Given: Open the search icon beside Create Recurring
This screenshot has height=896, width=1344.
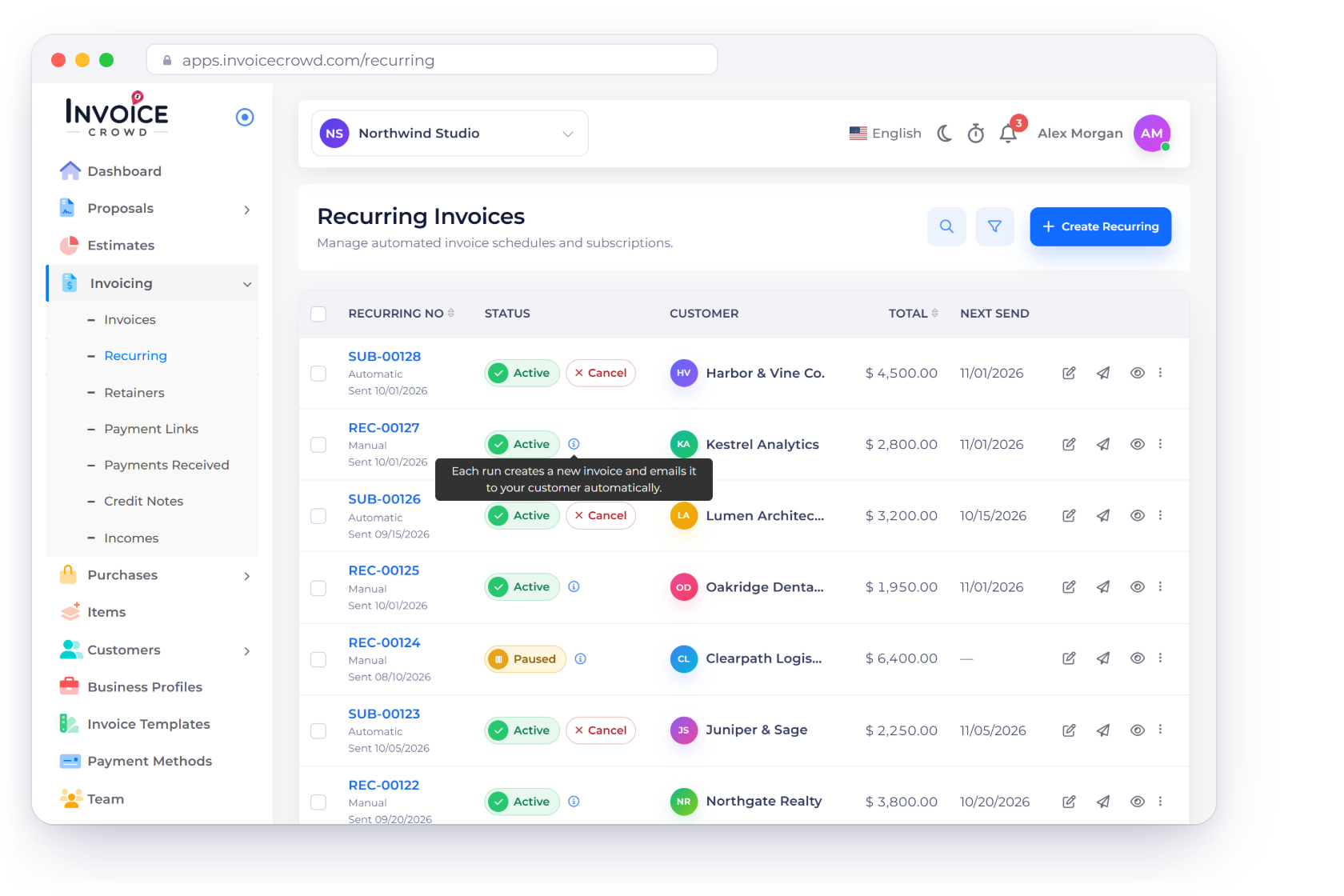Looking at the screenshot, I should point(946,226).
